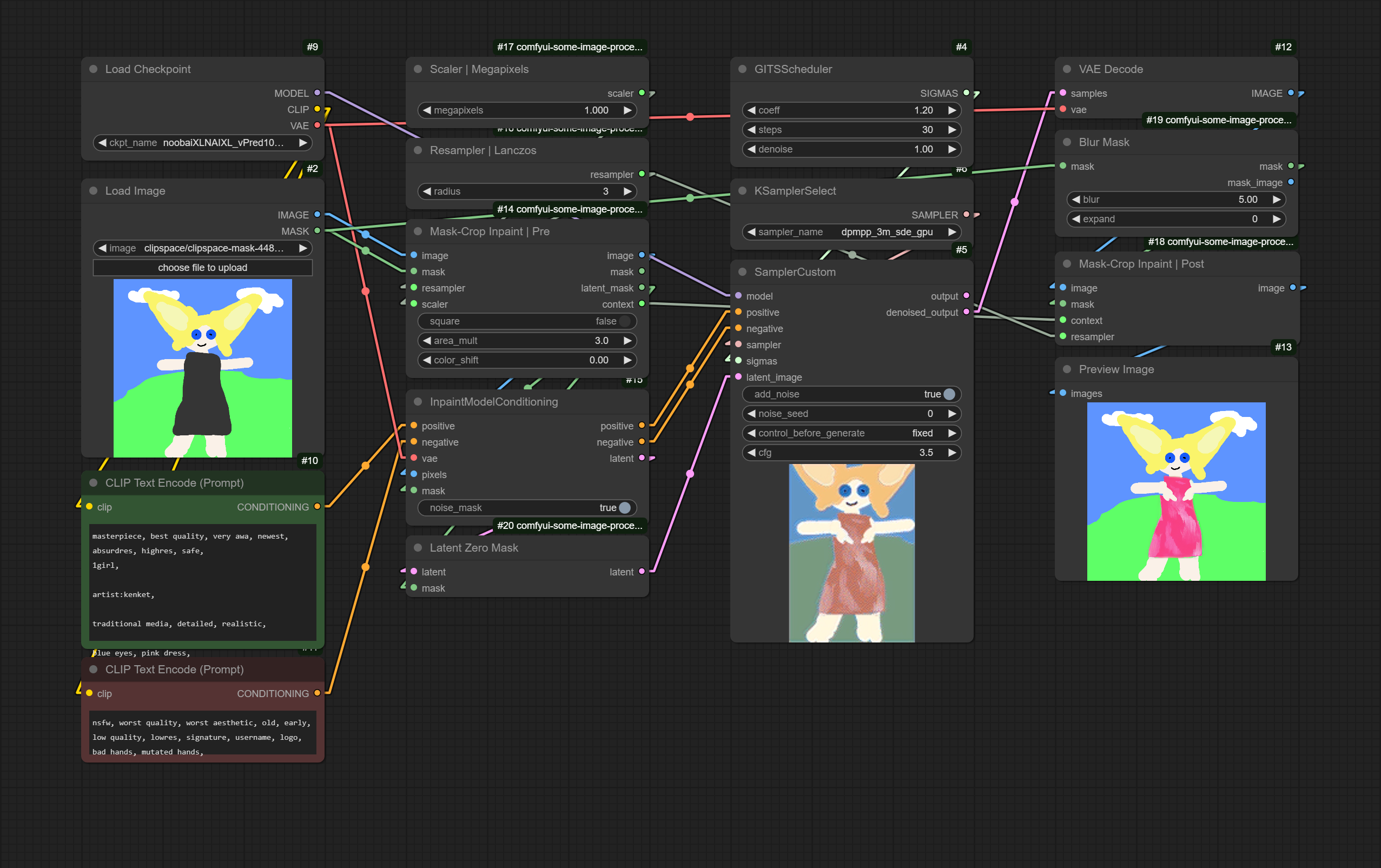Viewport: 1381px width, 868px height.
Task: Decrease steps with its left arrow
Action: coord(751,130)
